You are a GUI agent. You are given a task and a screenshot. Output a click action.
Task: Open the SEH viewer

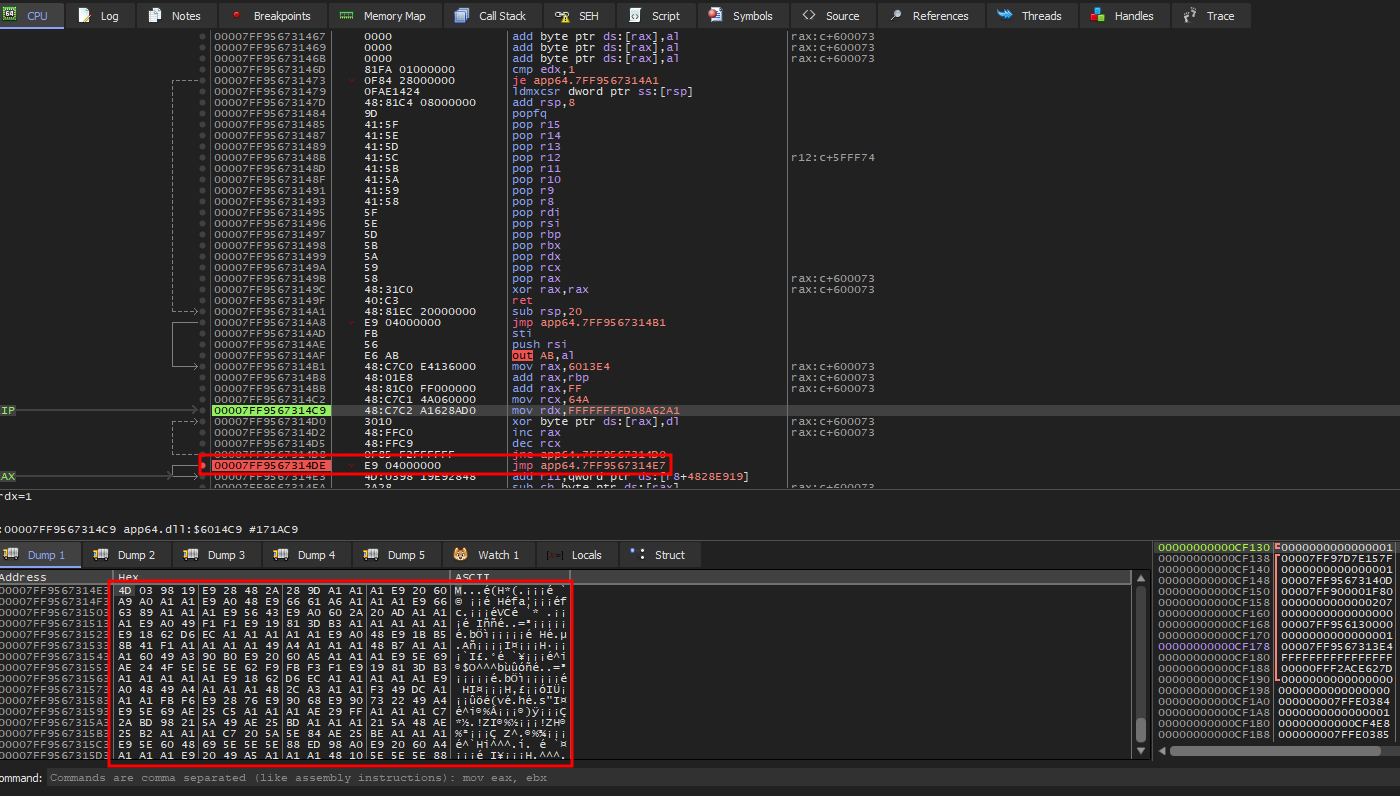578,15
